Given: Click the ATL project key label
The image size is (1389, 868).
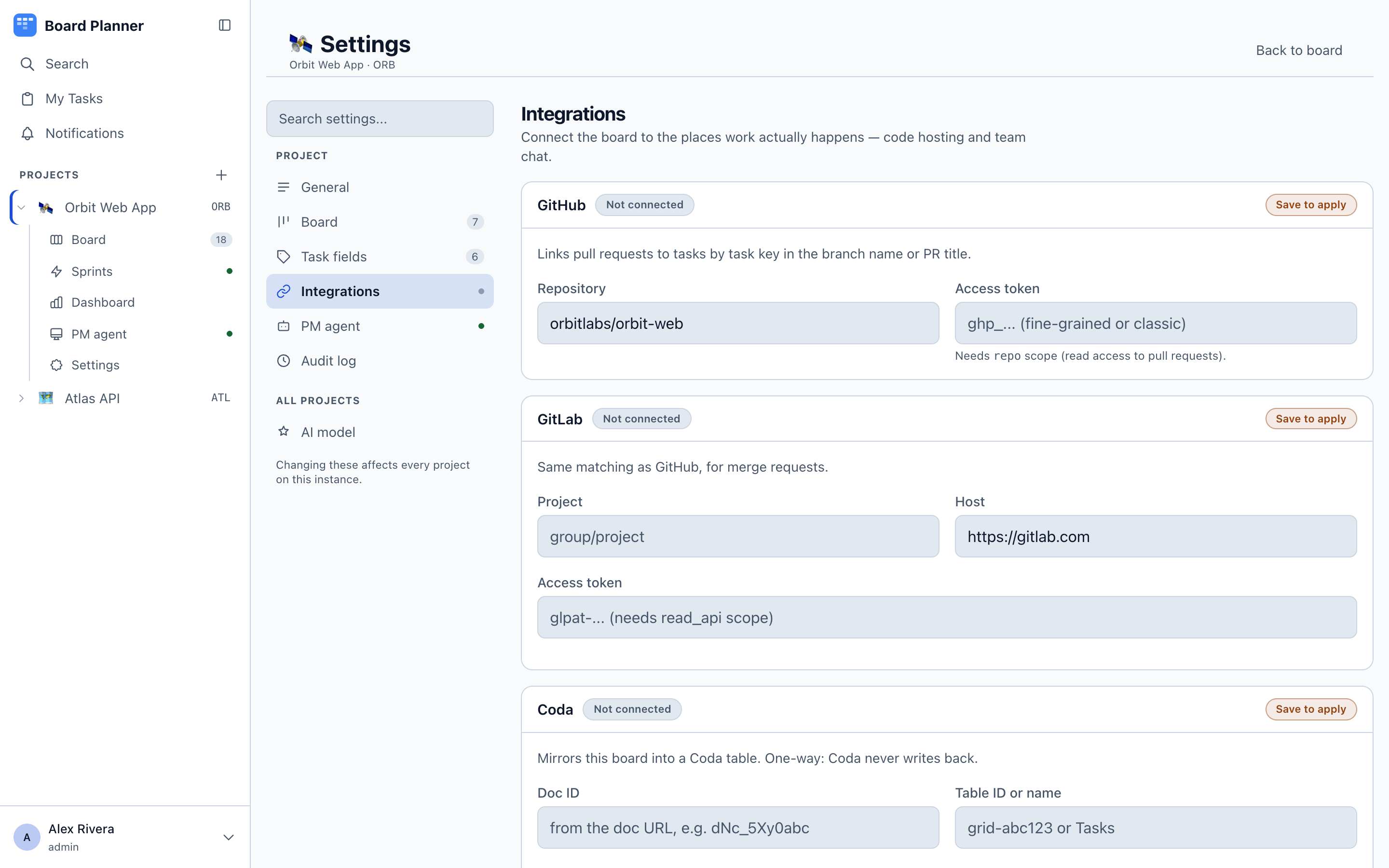Looking at the screenshot, I should [x=220, y=397].
